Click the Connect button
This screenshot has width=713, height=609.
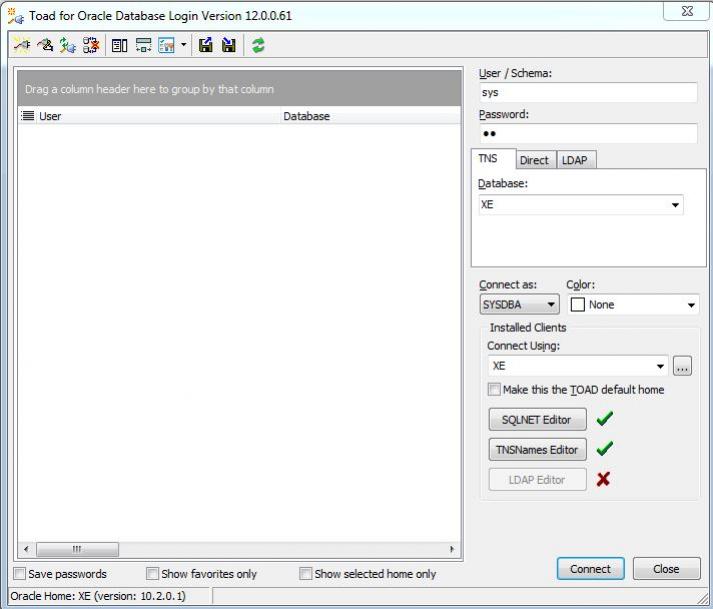(x=590, y=569)
